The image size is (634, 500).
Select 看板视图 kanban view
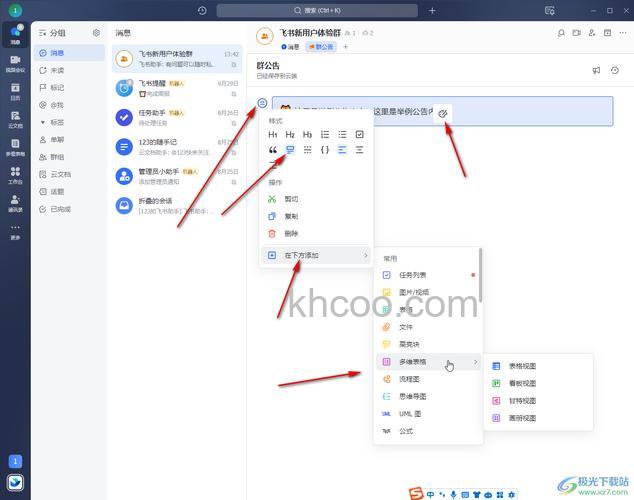pyautogui.click(x=538, y=384)
